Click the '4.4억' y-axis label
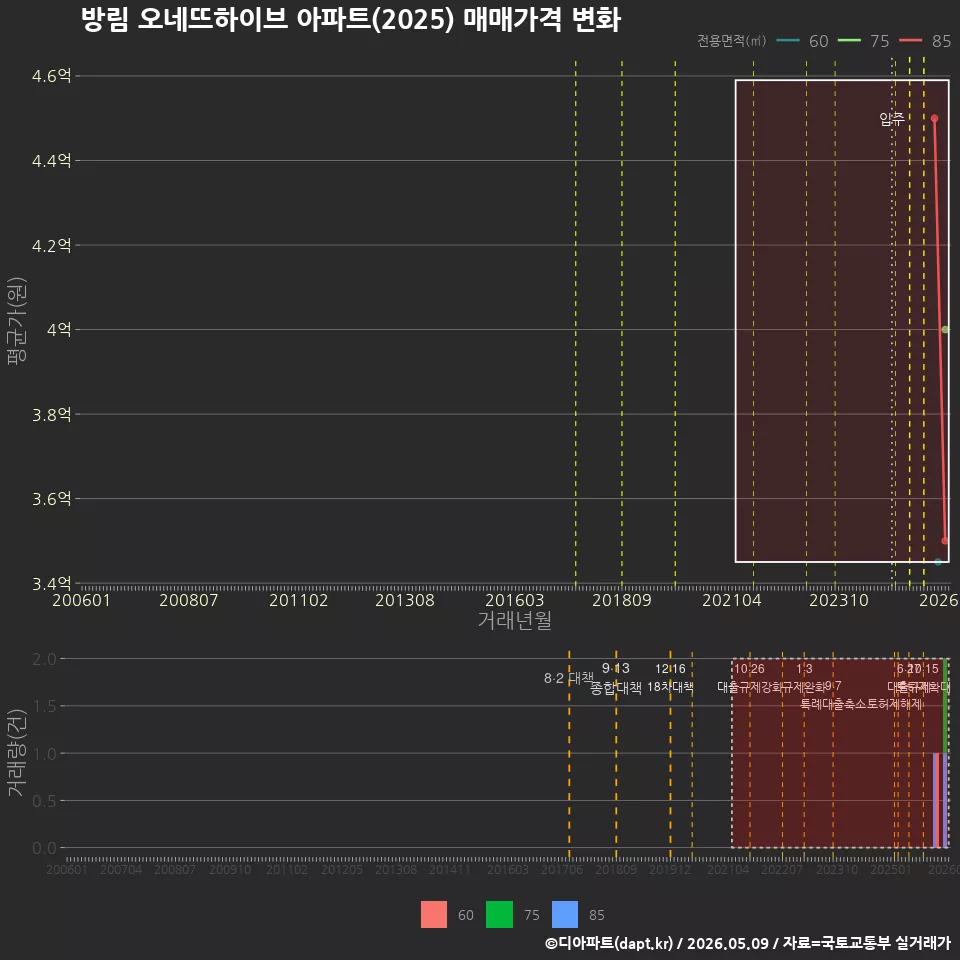960x960 pixels. [x=51, y=160]
